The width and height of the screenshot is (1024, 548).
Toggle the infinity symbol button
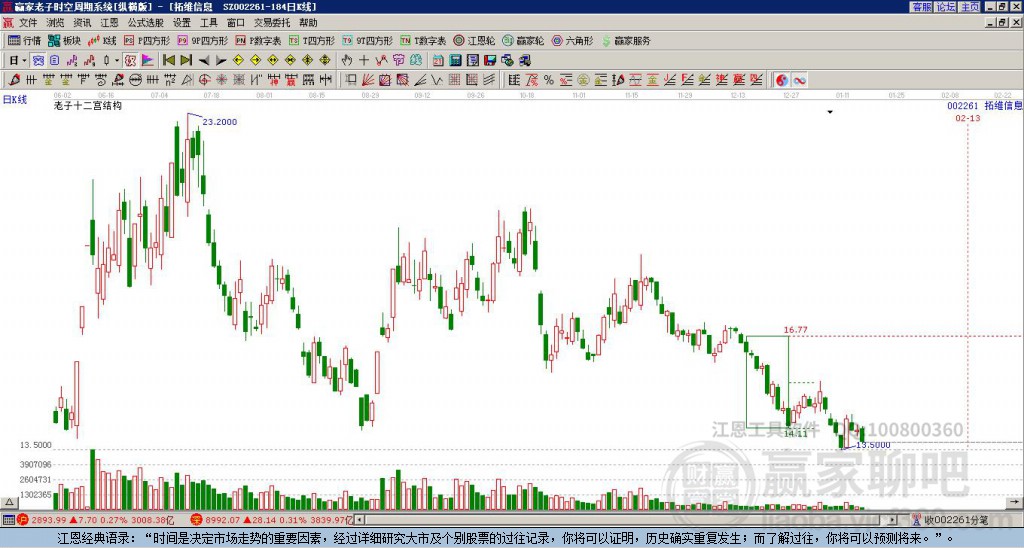tap(799, 80)
